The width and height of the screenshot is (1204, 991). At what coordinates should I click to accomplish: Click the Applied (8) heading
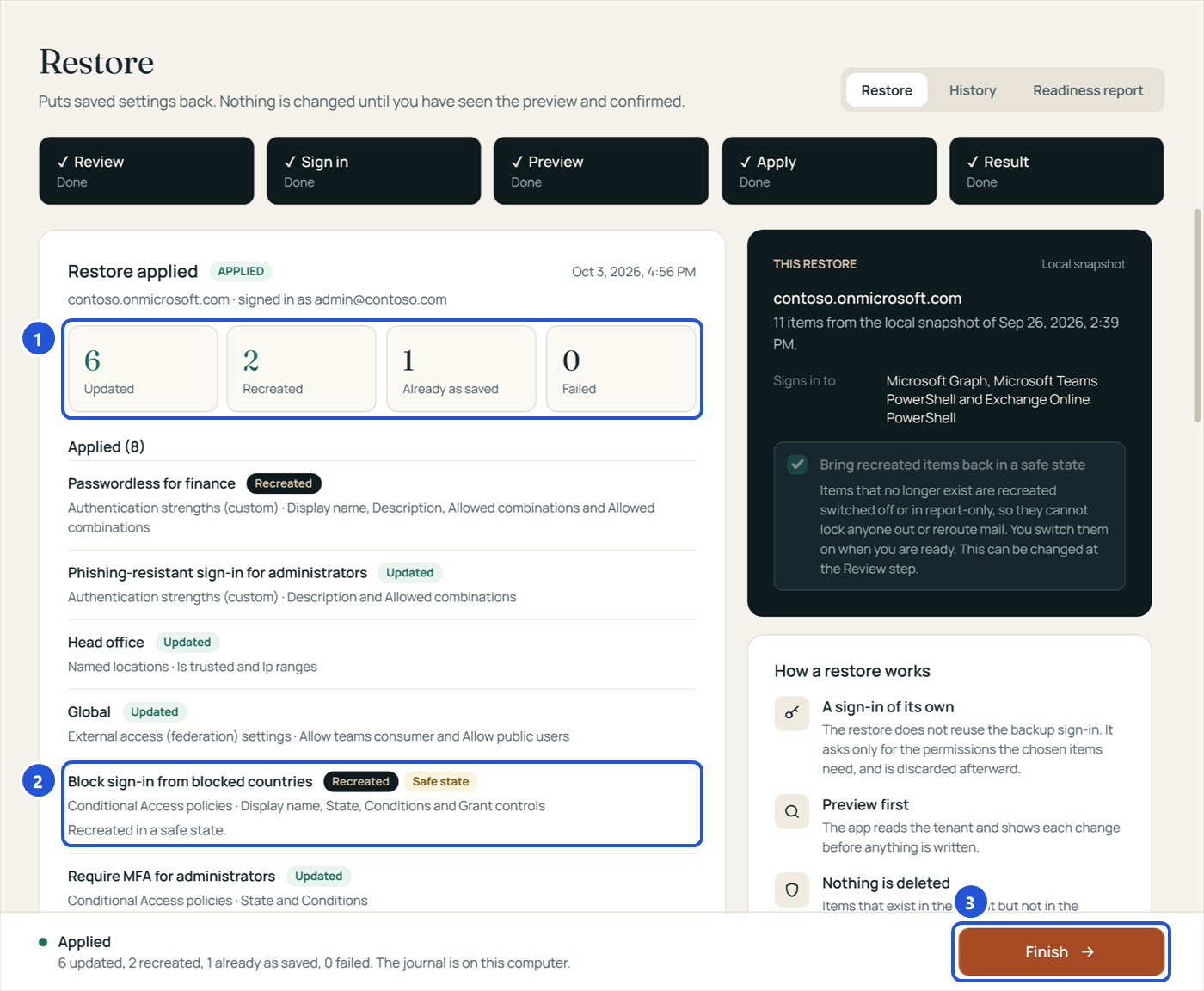pyautogui.click(x=106, y=447)
